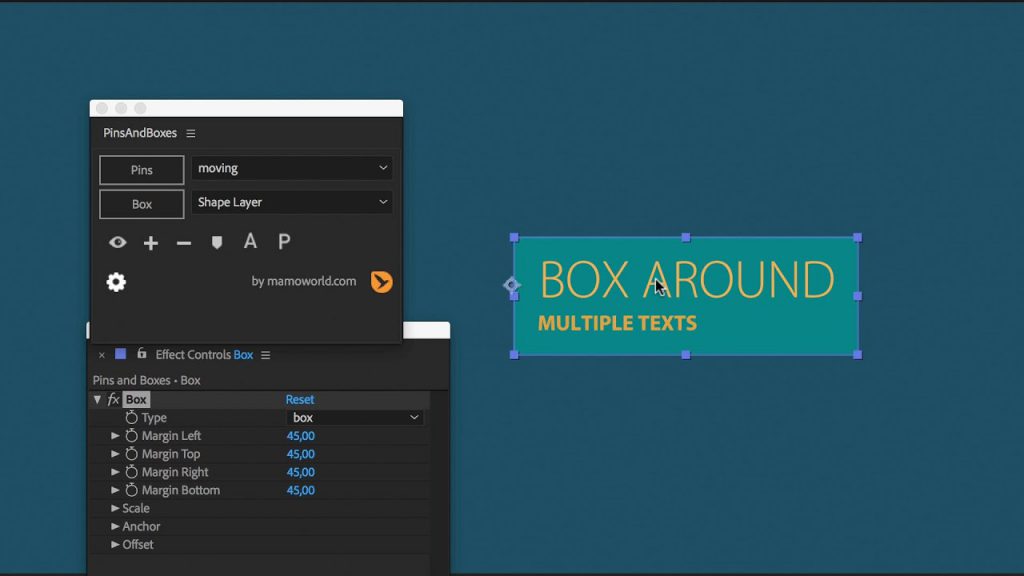Click the Pins button
The width and height of the screenshot is (1024, 576).
[141, 170]
